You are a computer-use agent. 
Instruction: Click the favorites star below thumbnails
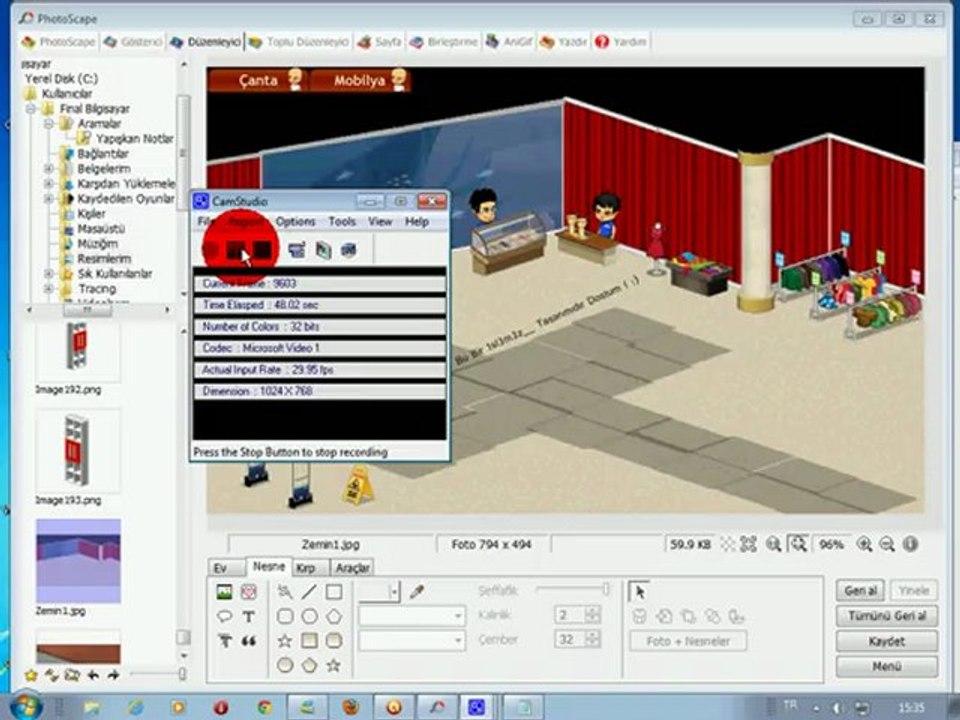[x=31, y=675]
